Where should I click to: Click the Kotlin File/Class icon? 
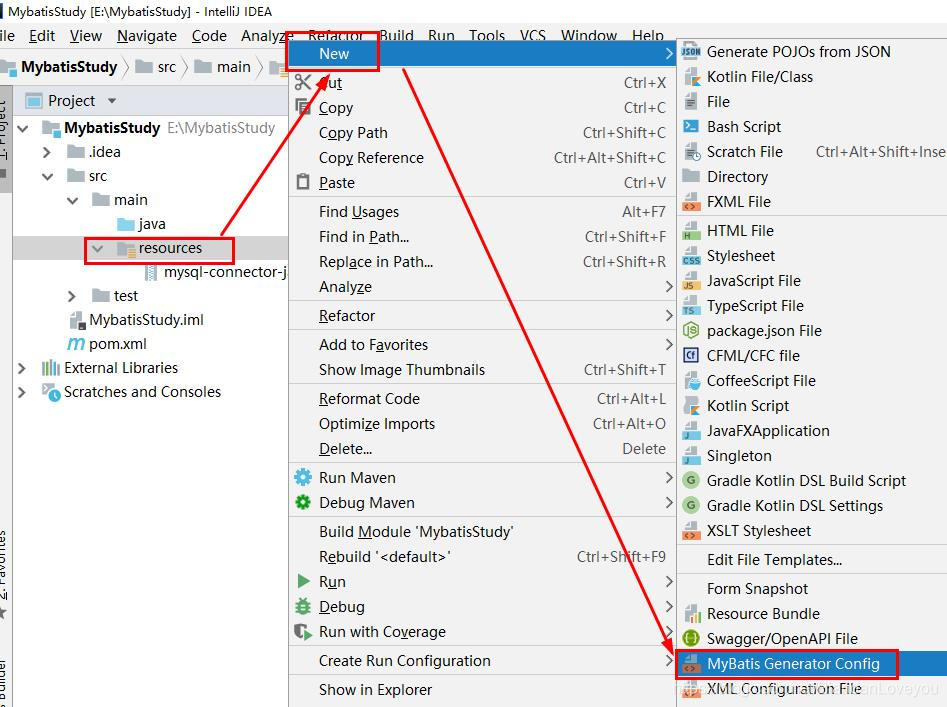[690, 77]
